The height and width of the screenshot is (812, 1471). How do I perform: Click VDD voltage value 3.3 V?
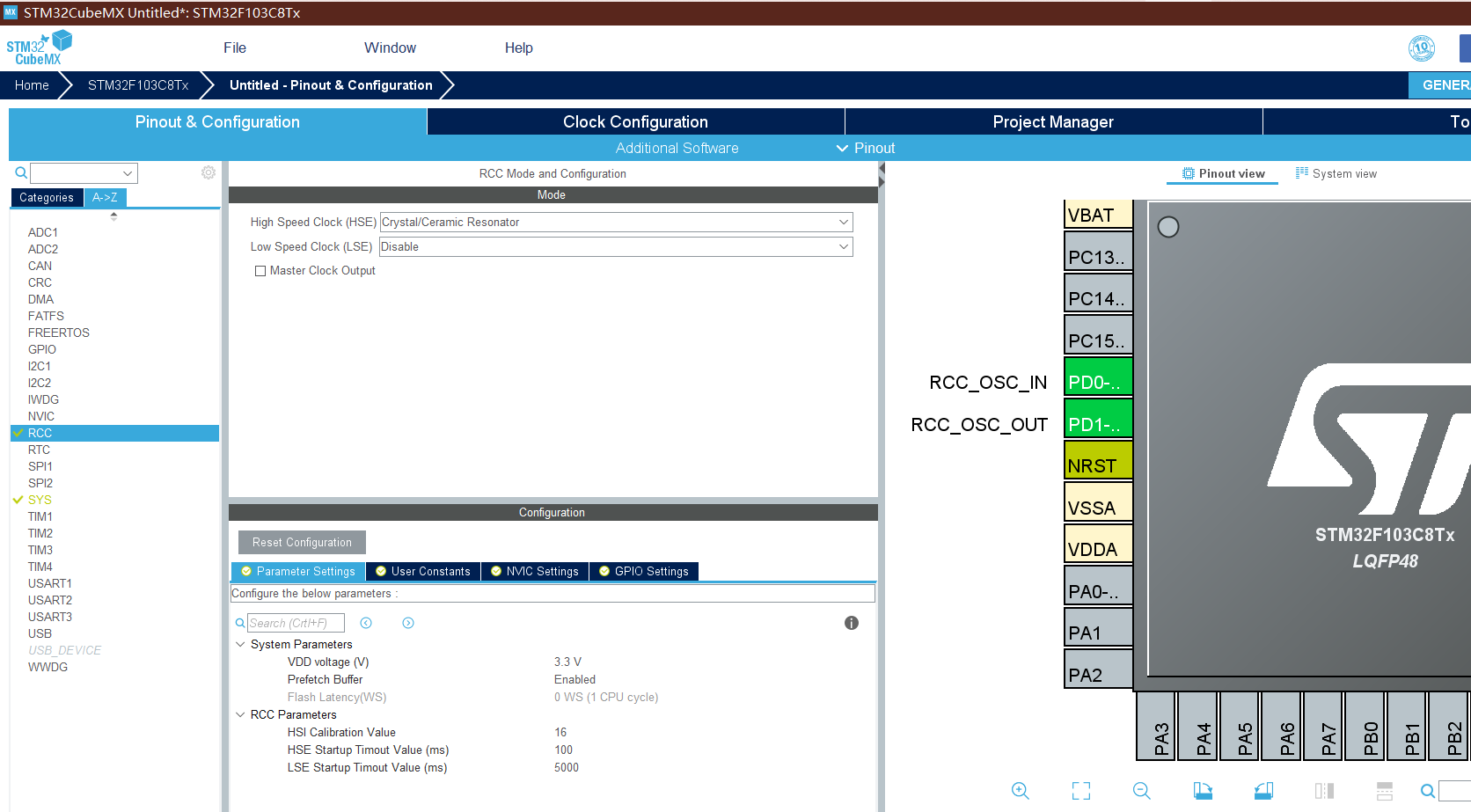click(x=567, y=662)
